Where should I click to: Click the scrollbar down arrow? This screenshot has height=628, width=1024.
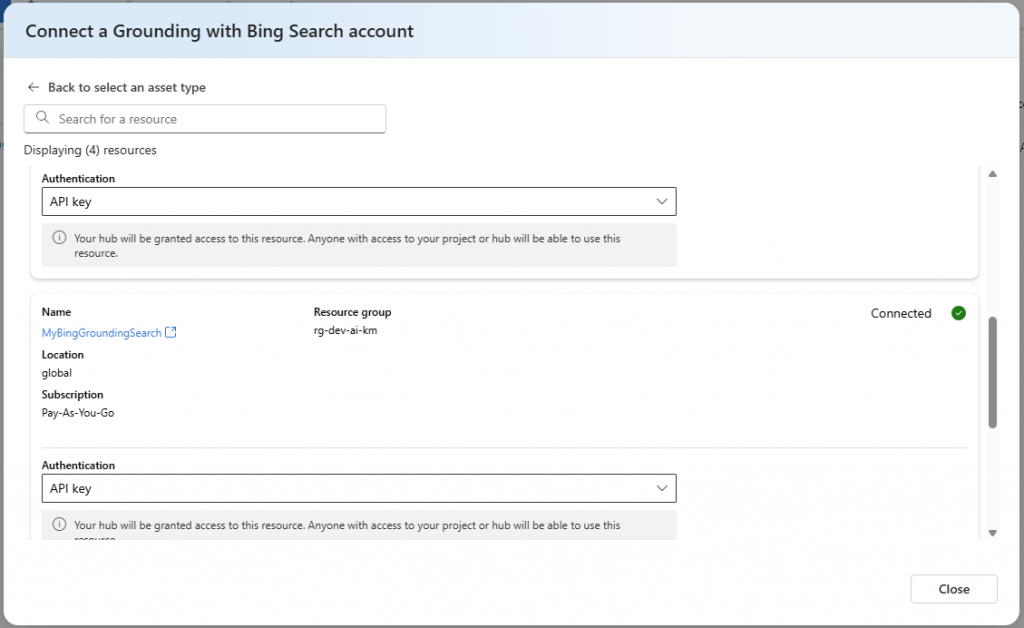pyautogui.click(x=992, y=533)
